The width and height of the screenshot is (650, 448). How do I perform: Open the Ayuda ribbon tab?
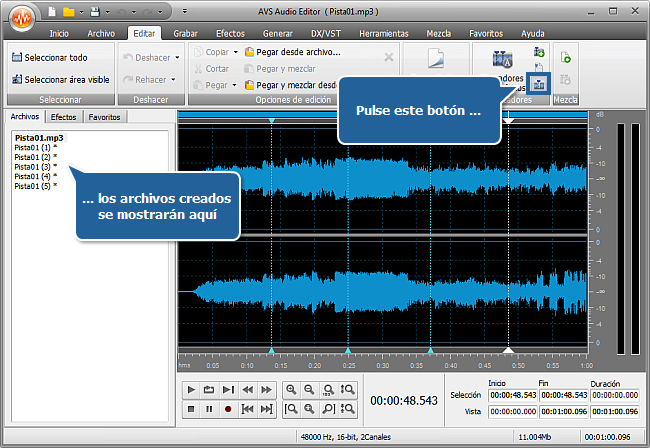pos(533,34)
